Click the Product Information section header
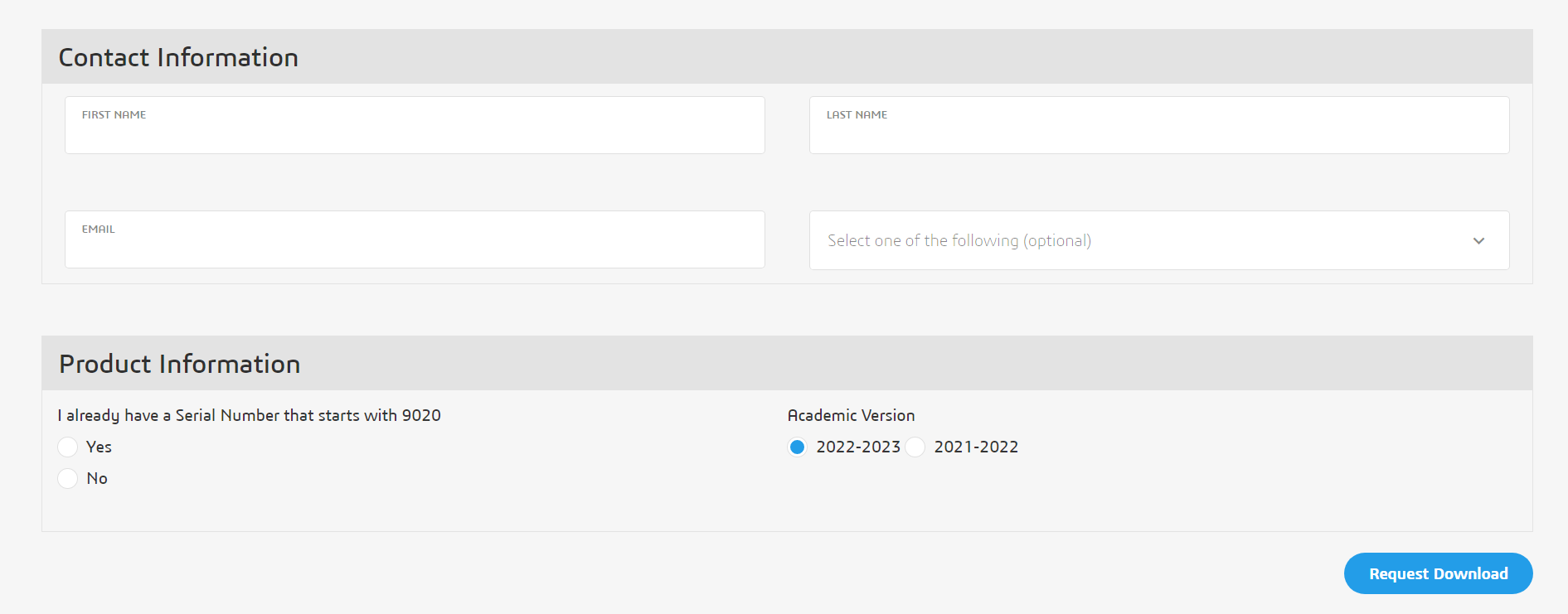The image size is (1568, 614). point(180,364)
